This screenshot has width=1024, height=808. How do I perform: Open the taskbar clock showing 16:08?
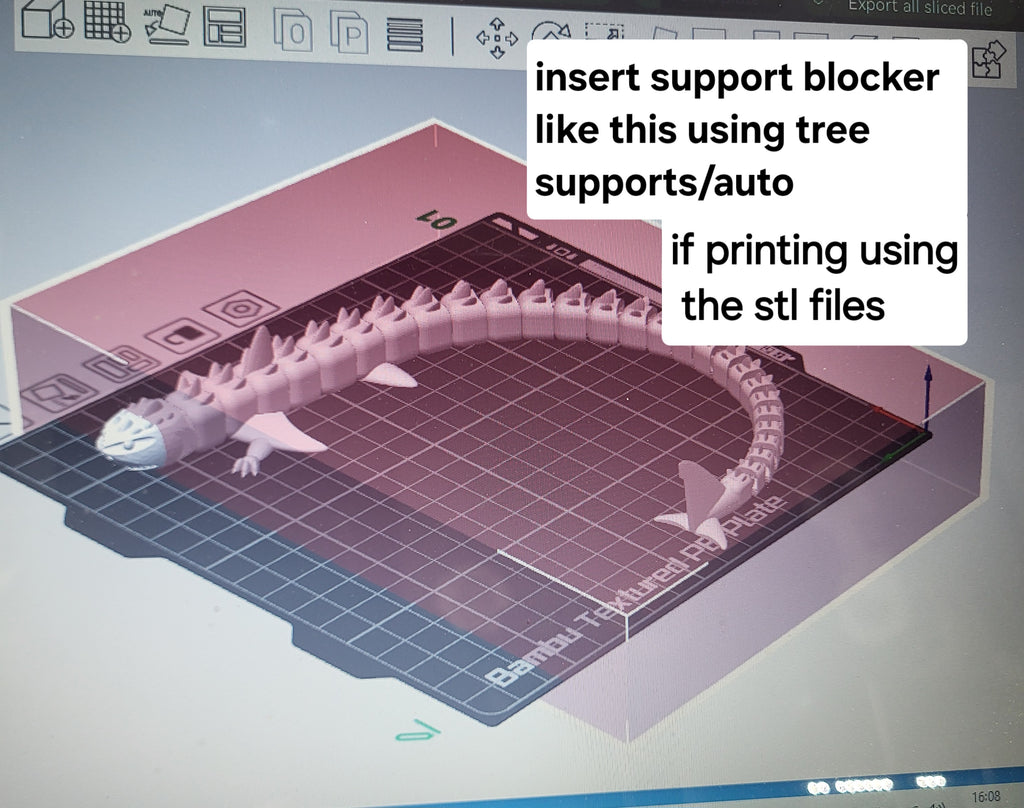pyautogui.click(x=985, y=796)
